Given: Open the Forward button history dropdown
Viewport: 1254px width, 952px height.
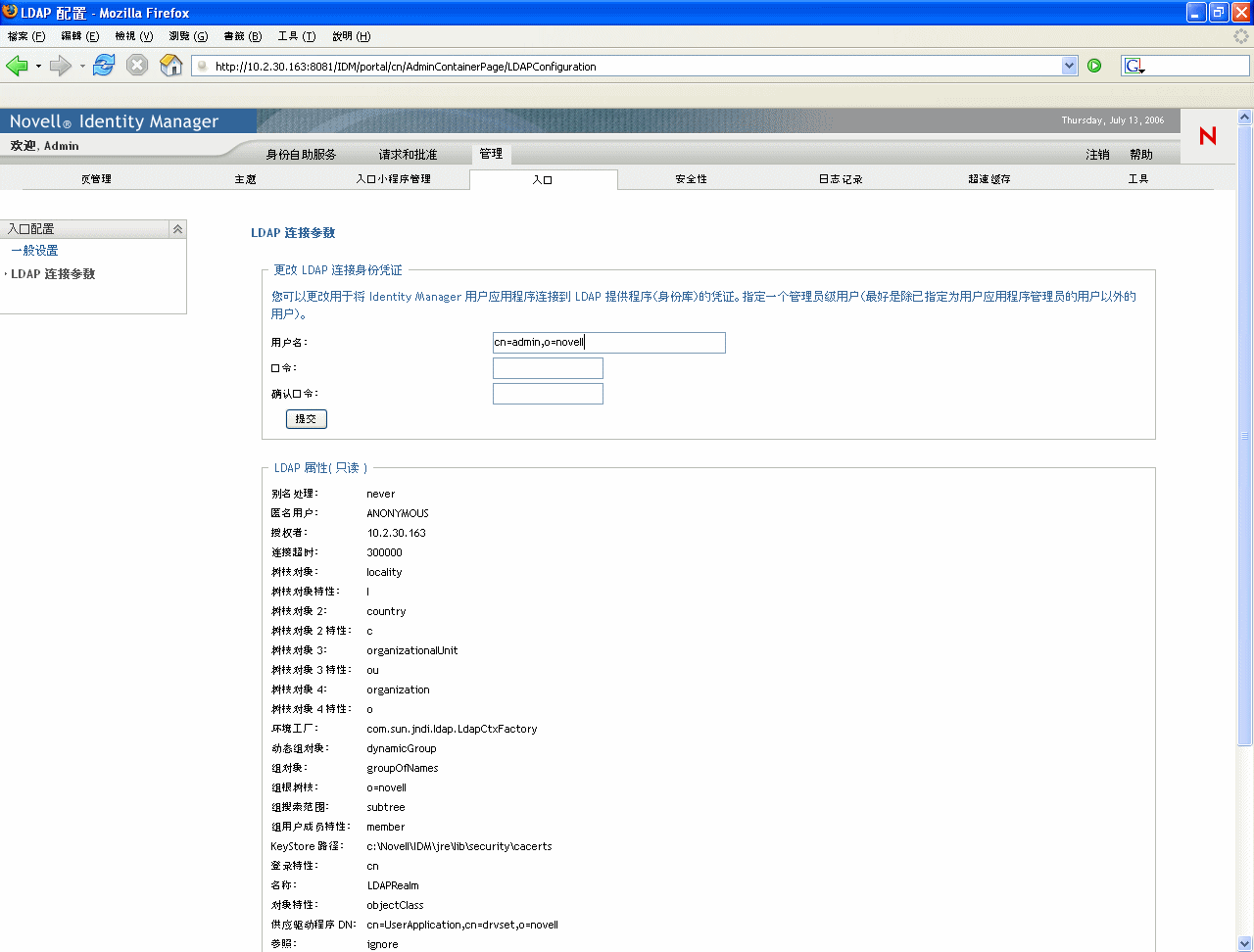Looking at the screenshot, I should pos(82,67).
